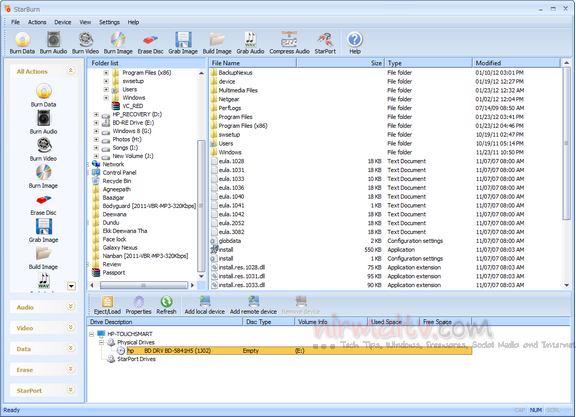This screenshot has height=417, width=576.
Task: Expand the Video sidebar section
Action: click(71, 327)
